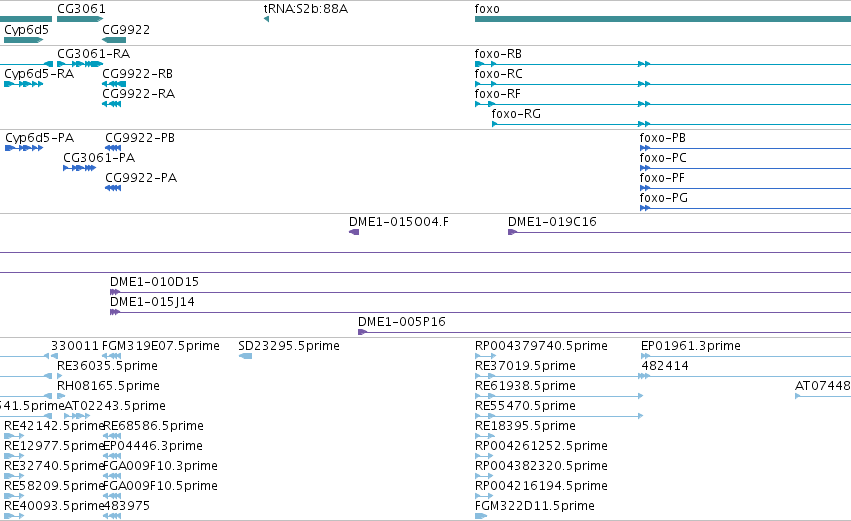Click the Cyp6d5 gene glyph
851x521 pixels.
pyautogui.click(x=23, y=40)
